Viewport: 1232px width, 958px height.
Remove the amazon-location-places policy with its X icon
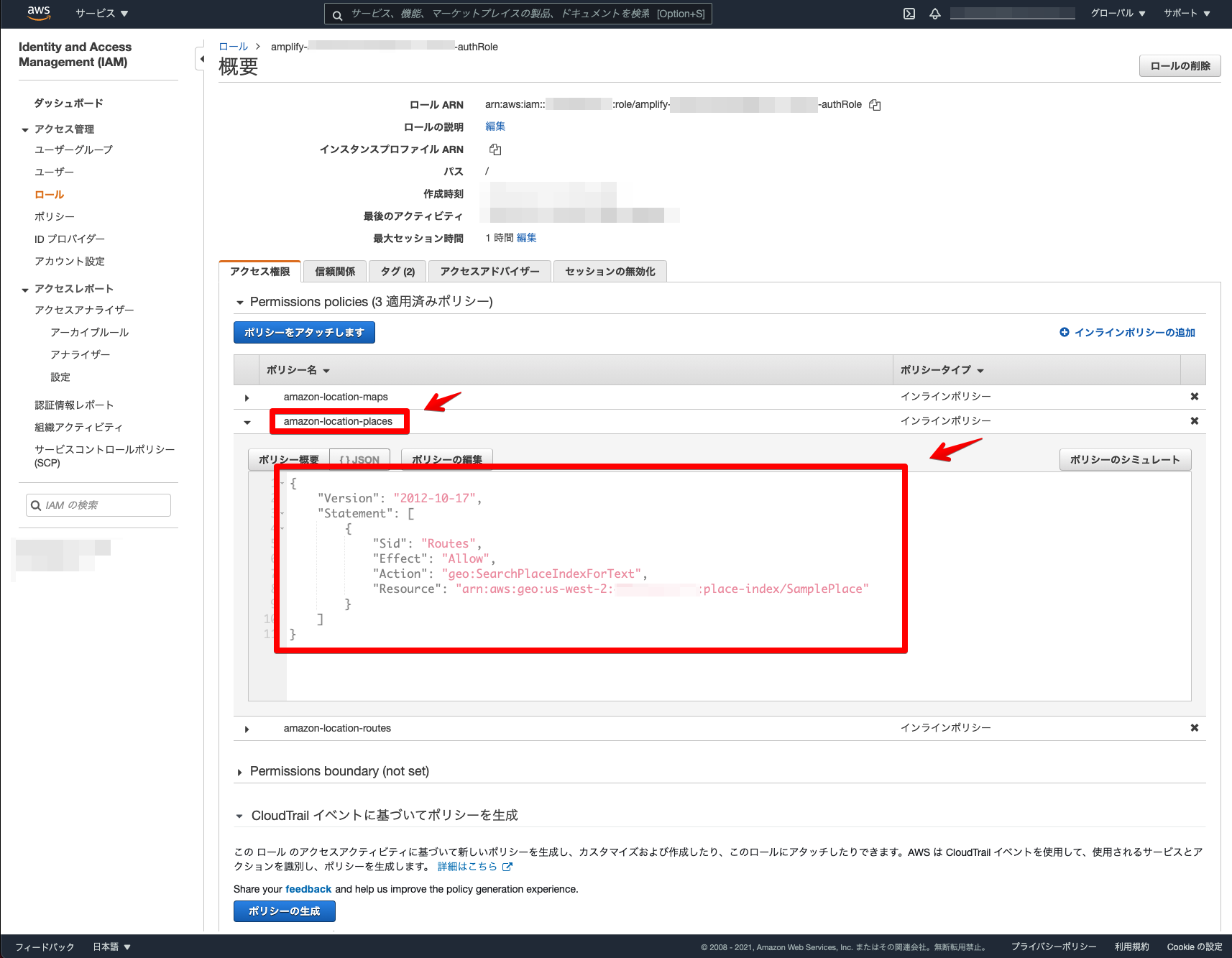[x=1194, y=421]
